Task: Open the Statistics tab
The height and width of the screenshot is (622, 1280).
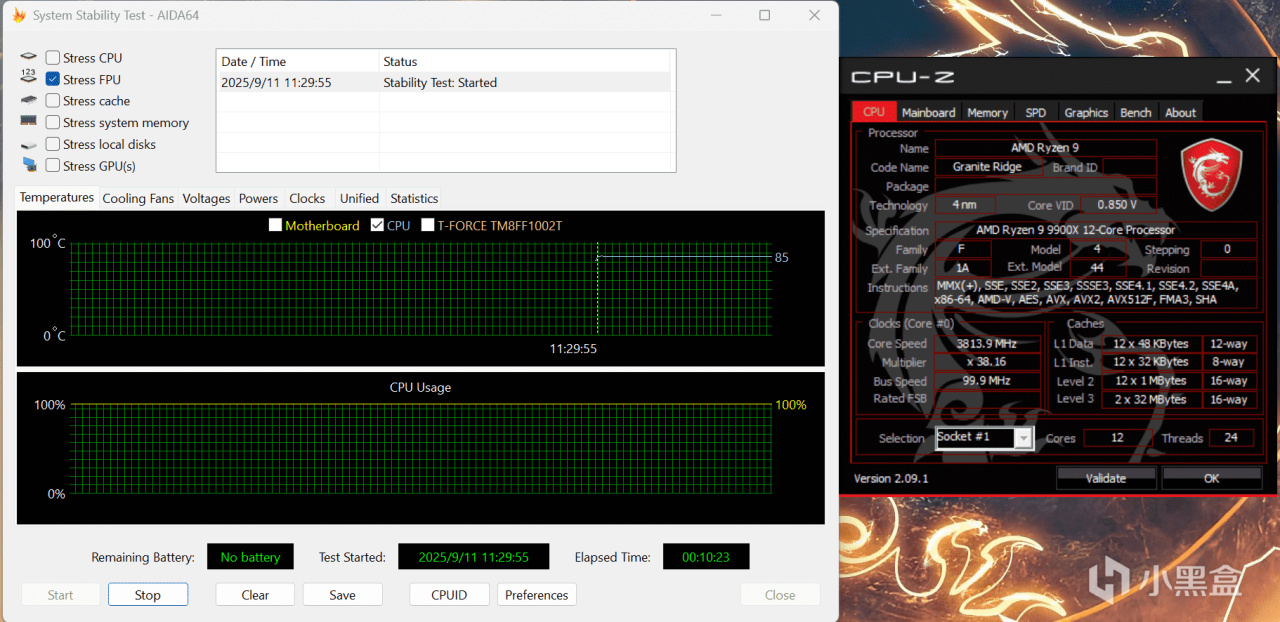Action: pos(414,198)
